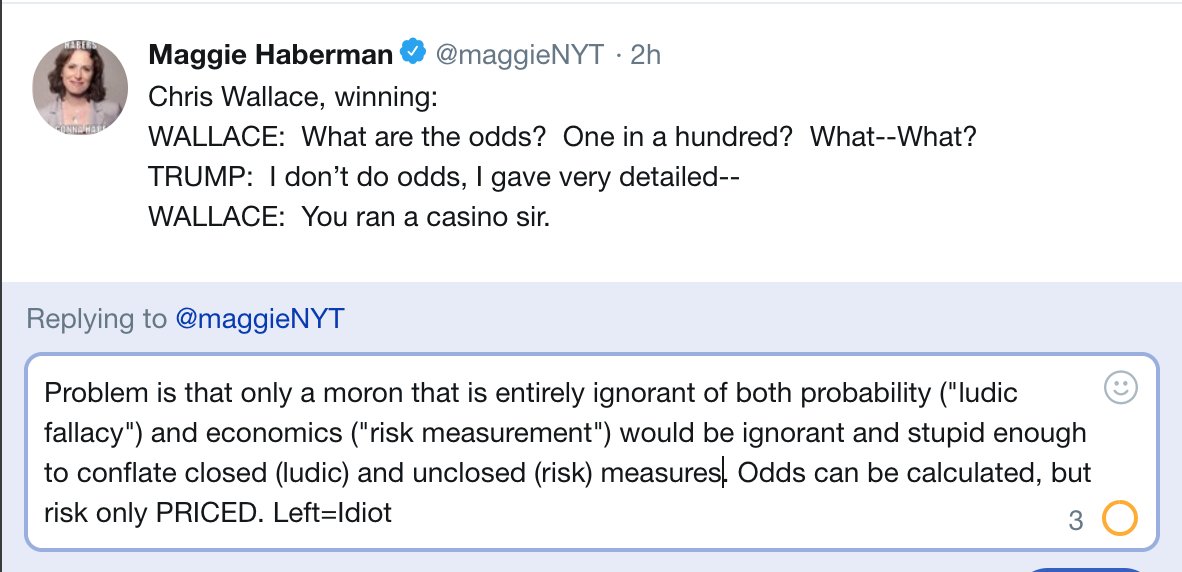The height and width of the screenshot is (572, 1182).
Task: Click the remaining character count 3
Action: [x=1076, y=520]
